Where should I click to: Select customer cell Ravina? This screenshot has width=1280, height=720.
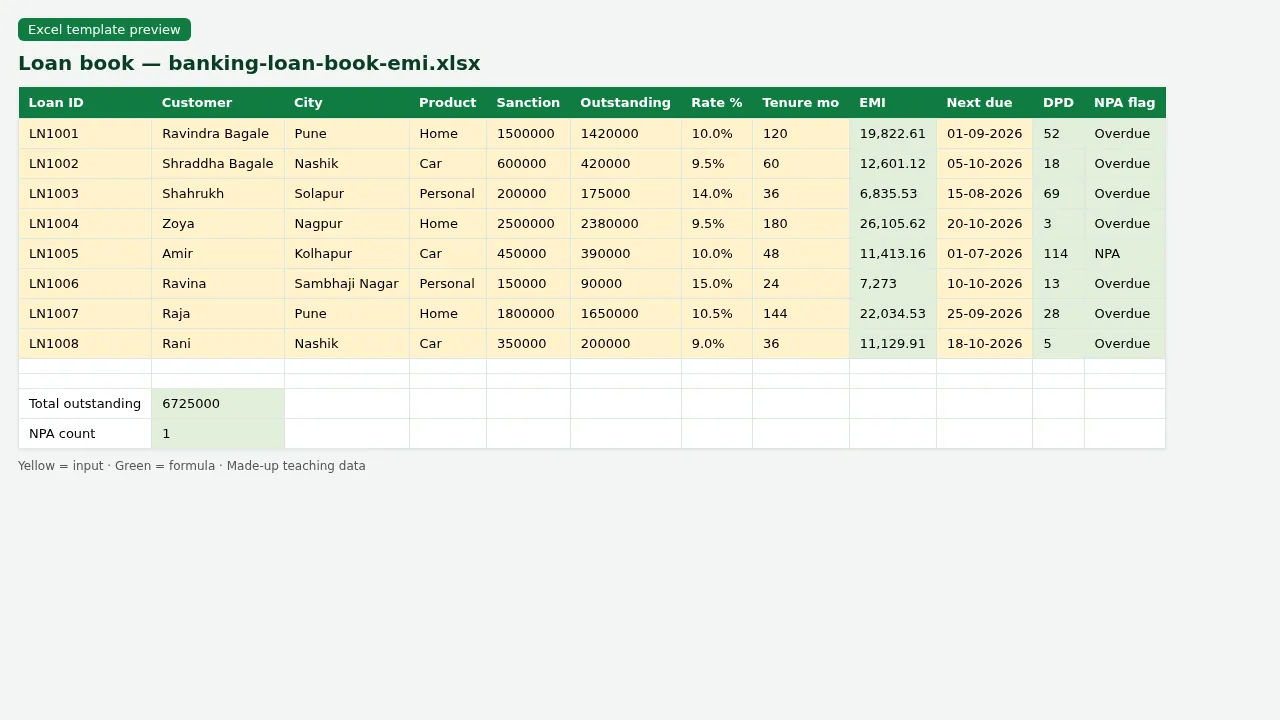(x=218, y=284)
